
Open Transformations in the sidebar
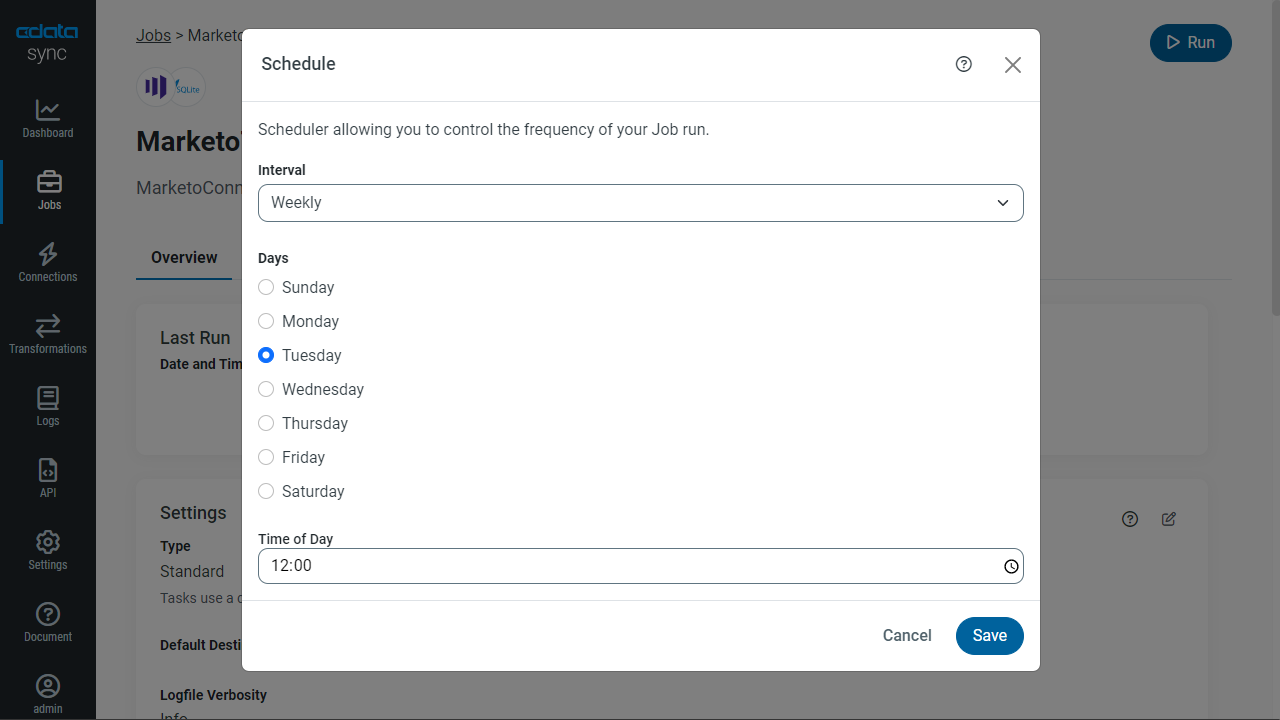tap(48, 334)
